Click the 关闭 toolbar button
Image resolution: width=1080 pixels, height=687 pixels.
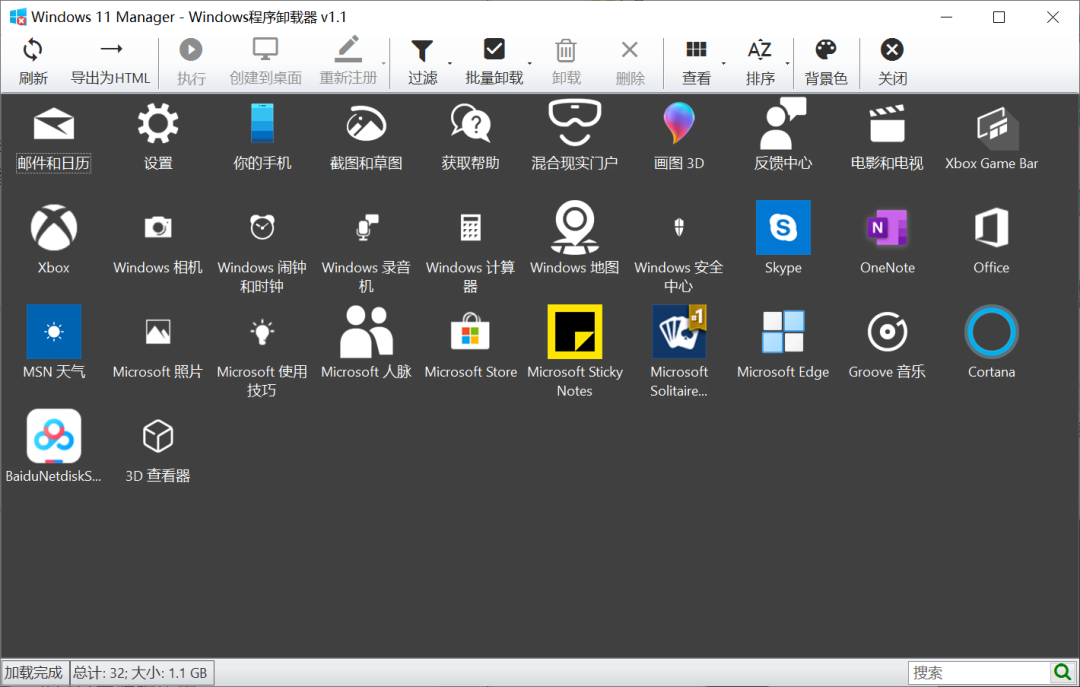[892, 62]
